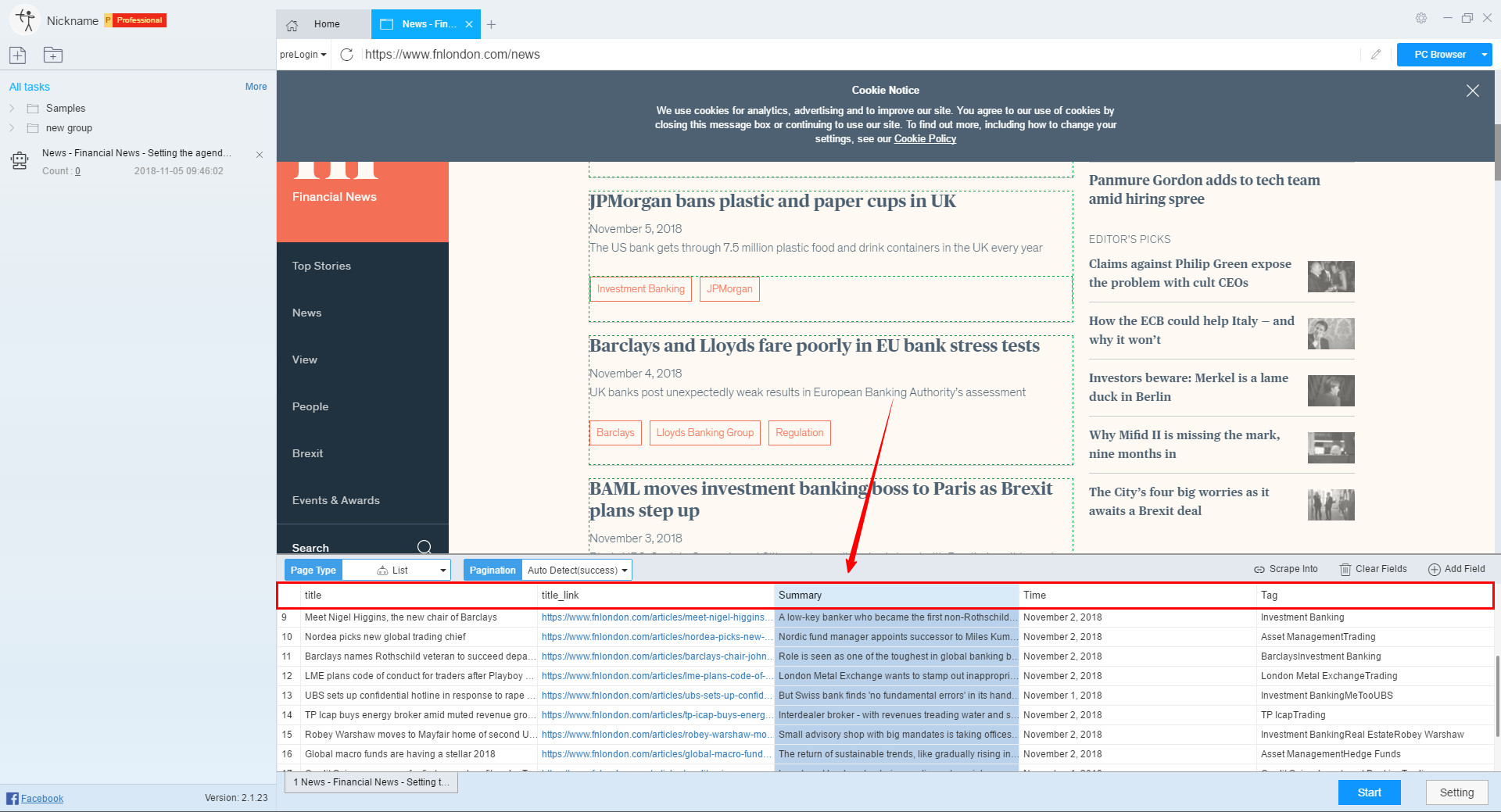The image size is (1501, 812).
Task: Open People in site menu
Action: point(310,406)
